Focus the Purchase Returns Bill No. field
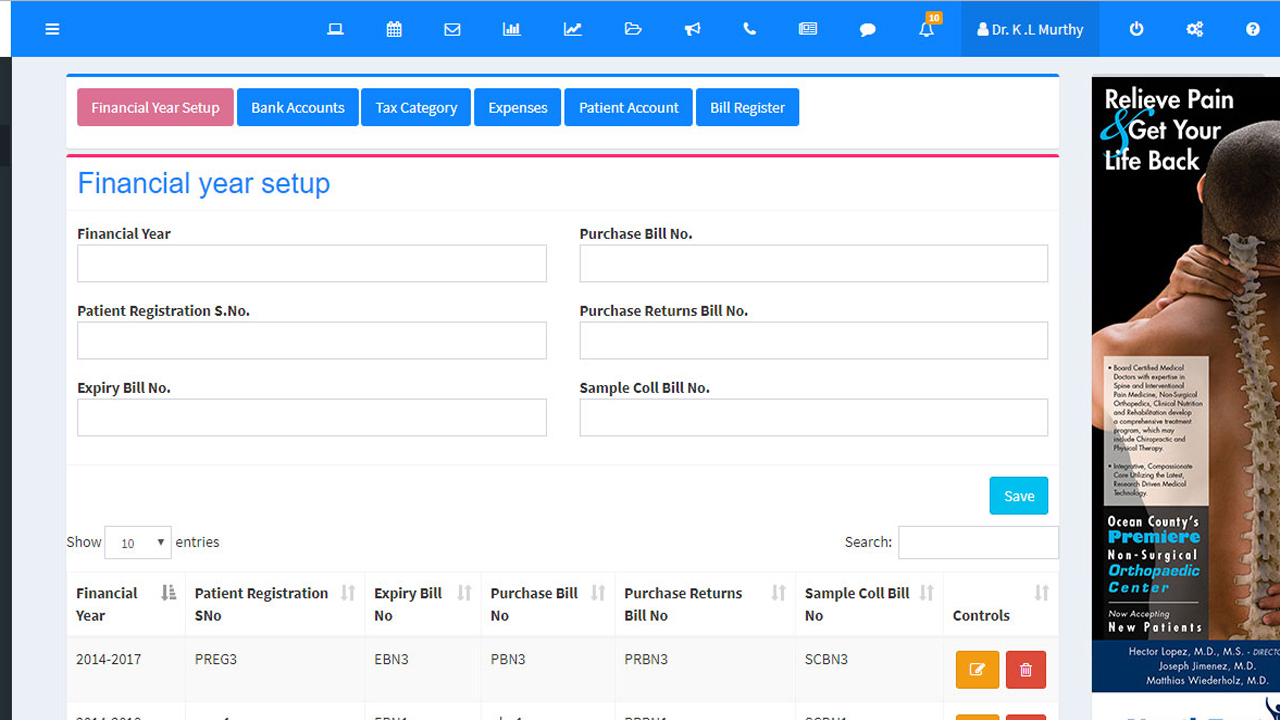1280x720 pixels. click(x=814, y=340)
